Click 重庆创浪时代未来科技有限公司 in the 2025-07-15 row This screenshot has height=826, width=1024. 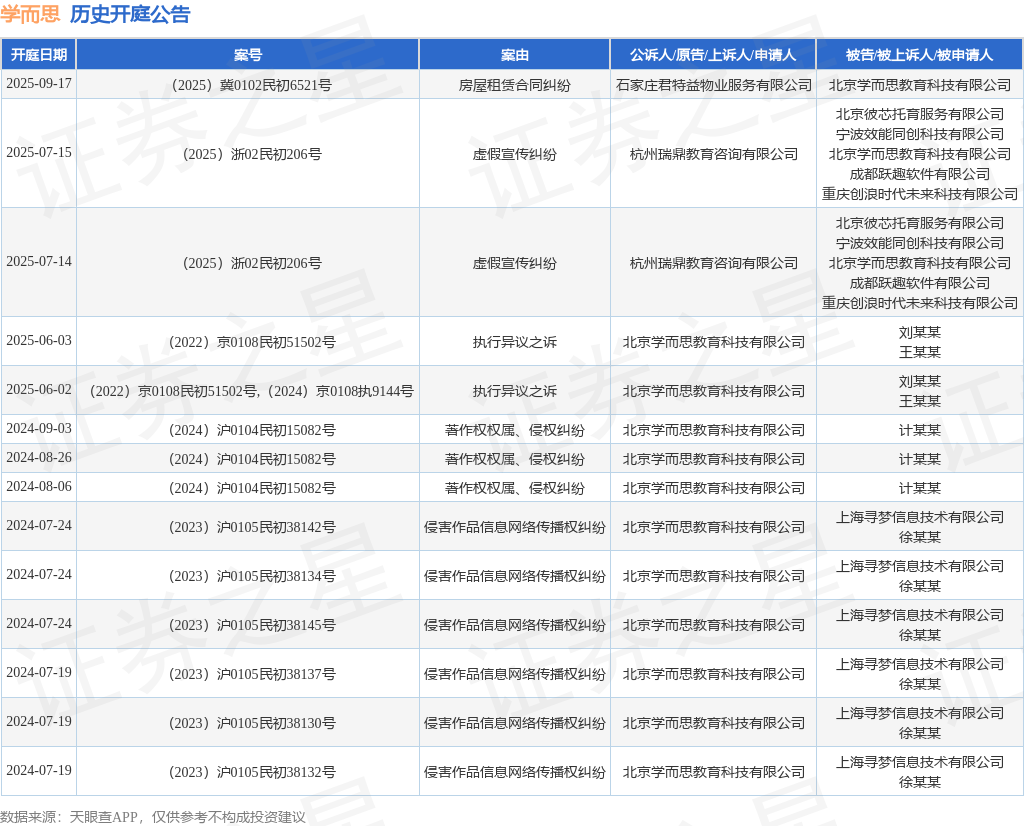pos(920,194)
